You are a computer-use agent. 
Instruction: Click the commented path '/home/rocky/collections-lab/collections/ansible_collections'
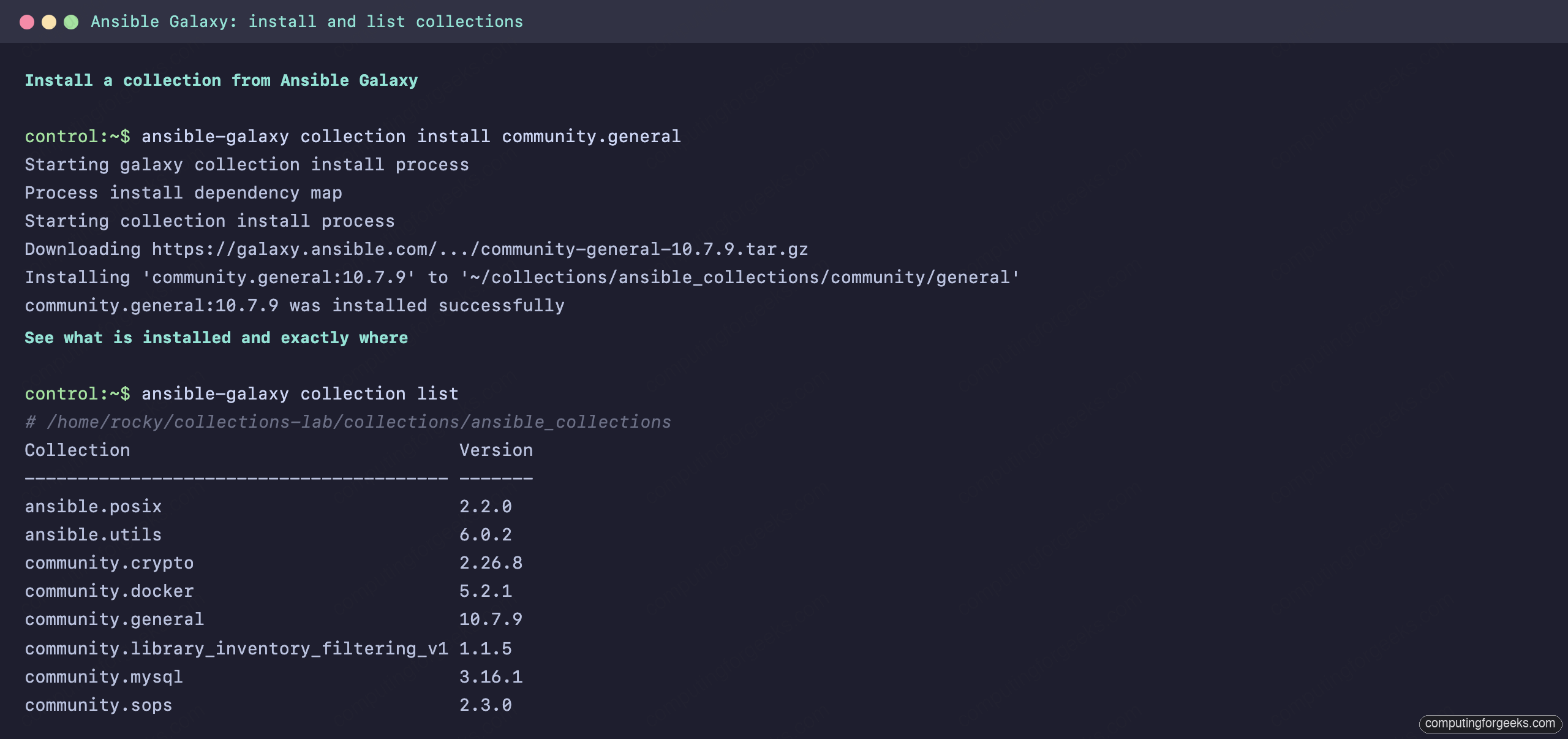(x=359, y=422)
